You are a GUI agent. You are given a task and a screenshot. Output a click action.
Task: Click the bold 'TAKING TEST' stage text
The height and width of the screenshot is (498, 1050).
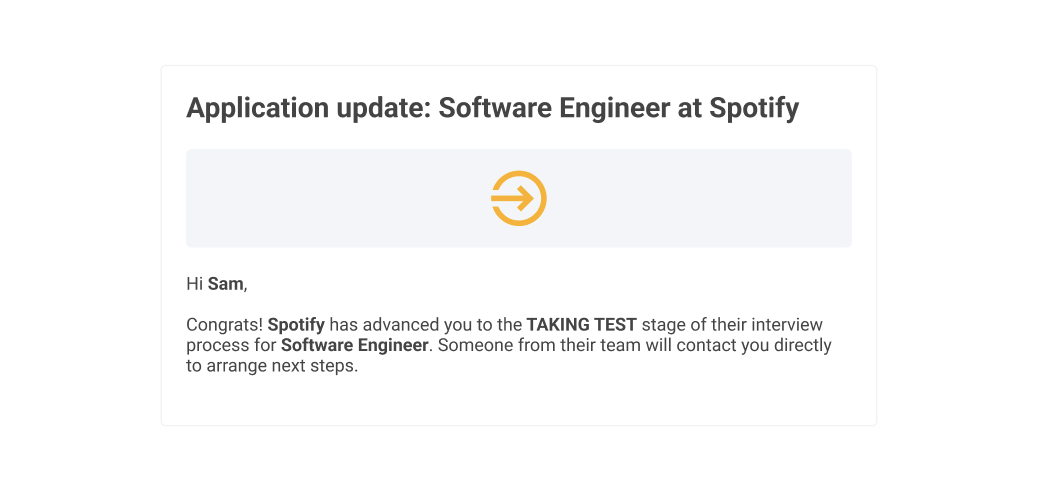tap(581, 325)
